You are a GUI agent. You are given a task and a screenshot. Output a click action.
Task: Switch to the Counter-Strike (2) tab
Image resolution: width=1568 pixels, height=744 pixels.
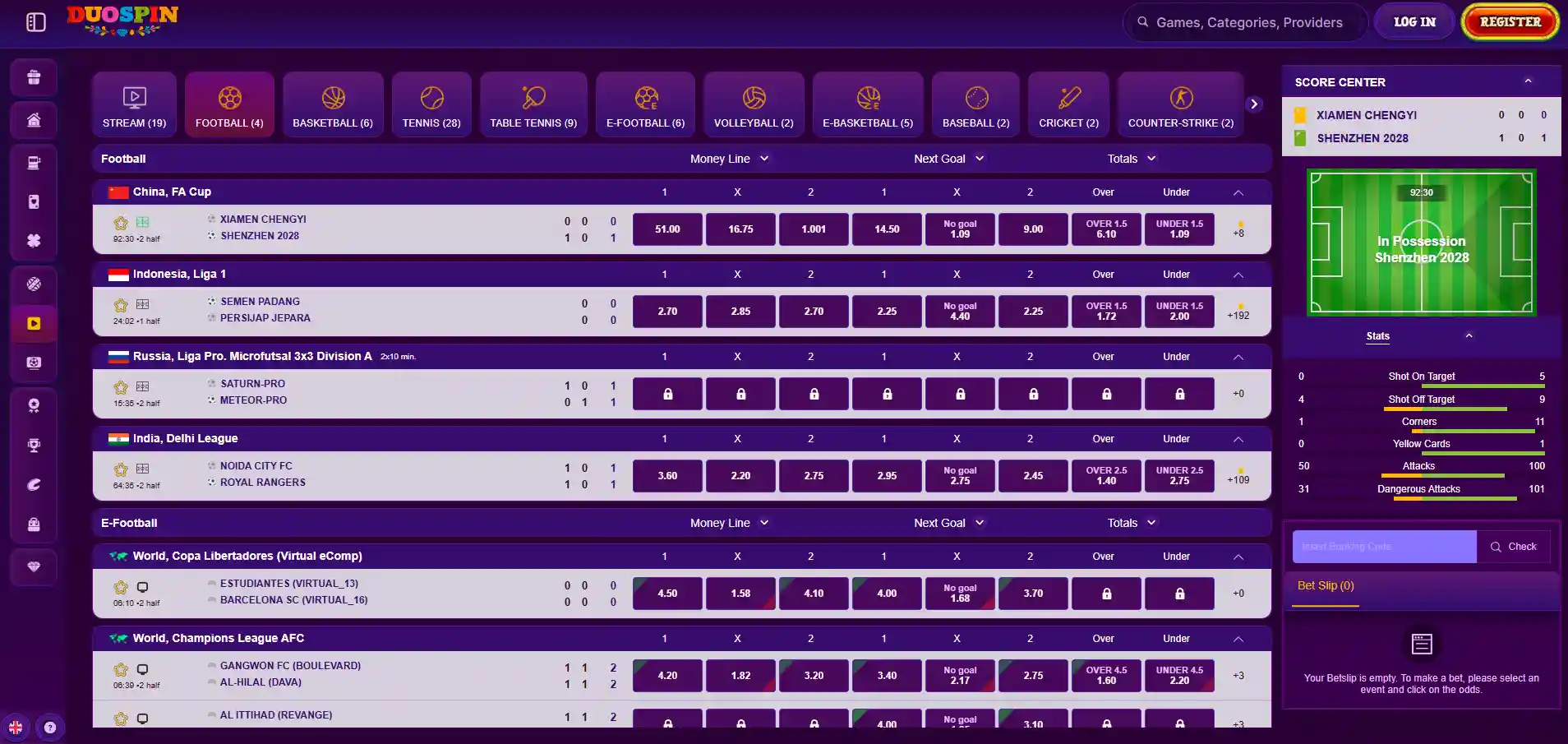point(1181,104)
